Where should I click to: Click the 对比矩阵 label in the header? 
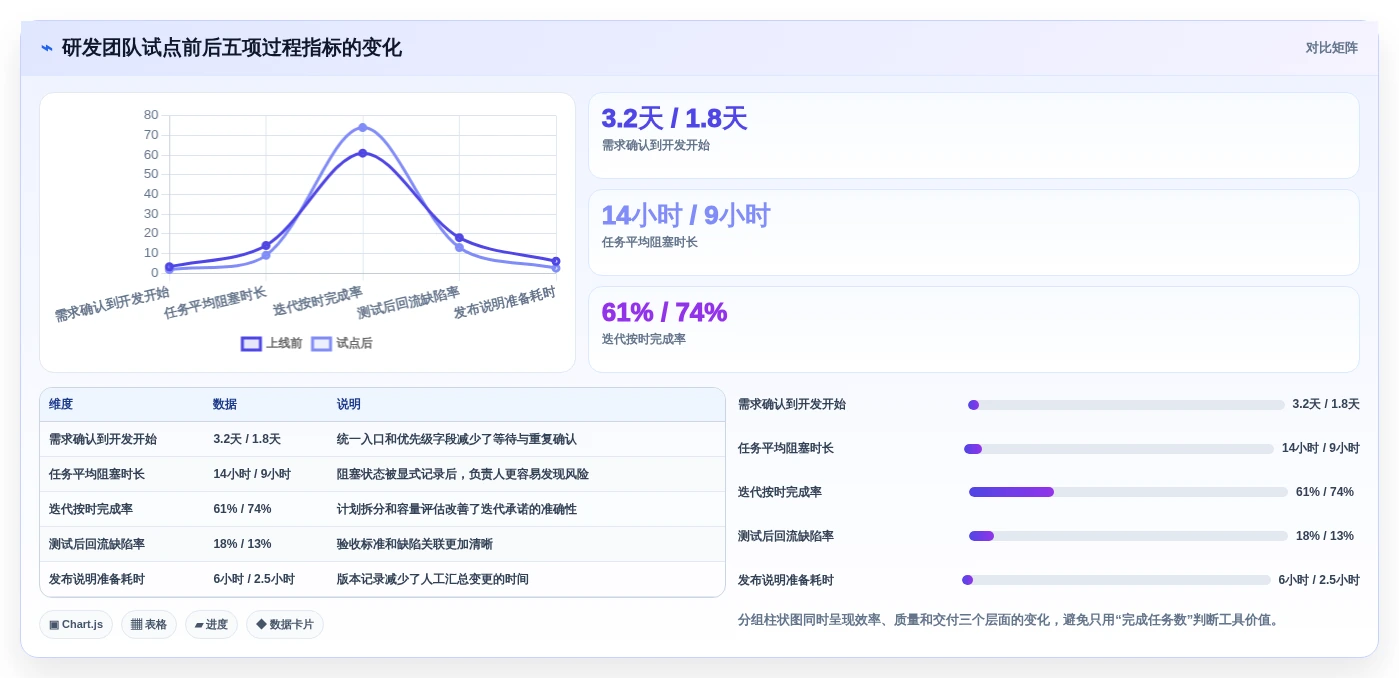coord(1331,48)
